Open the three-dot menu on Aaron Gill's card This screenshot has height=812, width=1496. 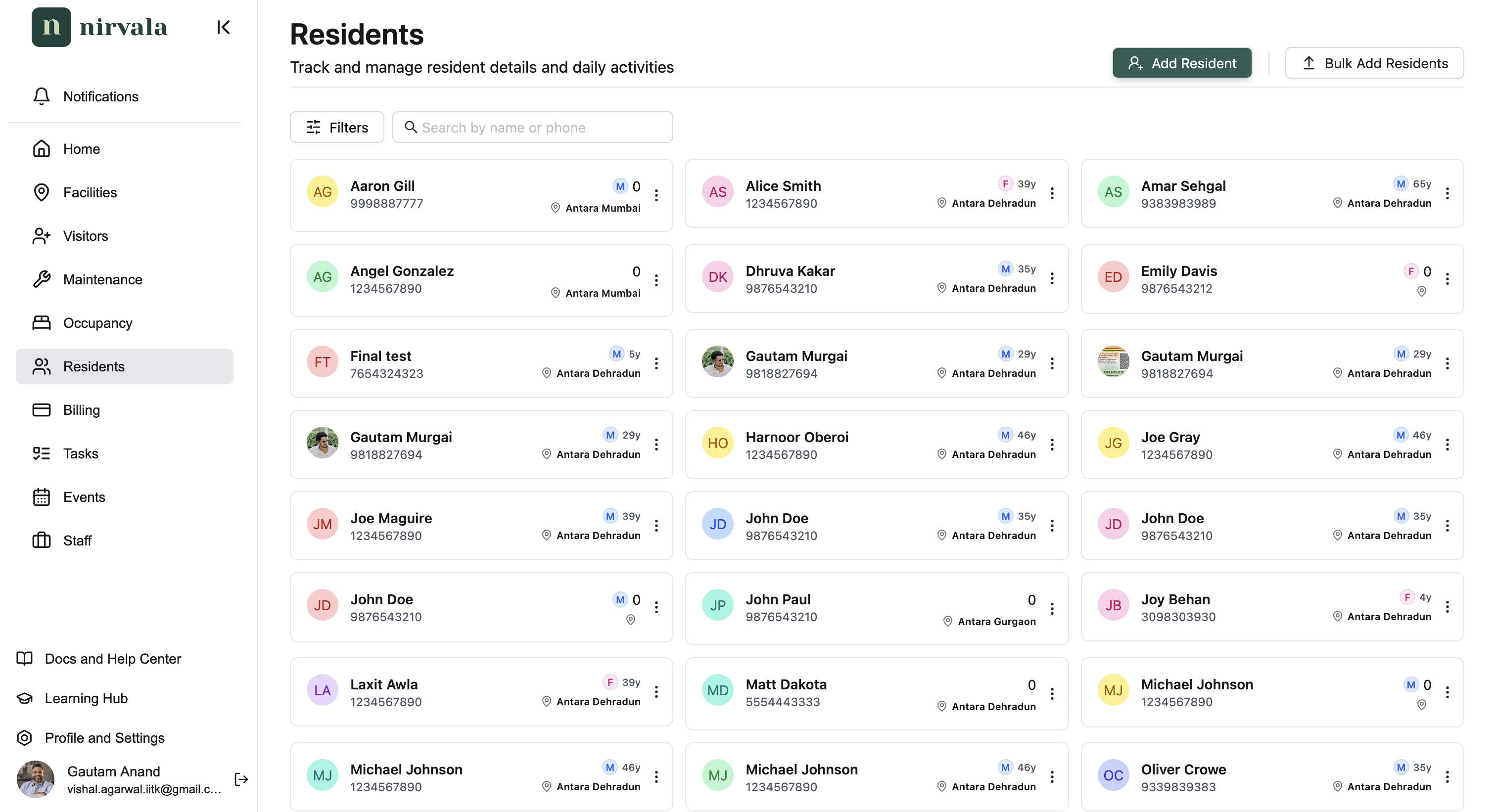click(x=657, y=196)
